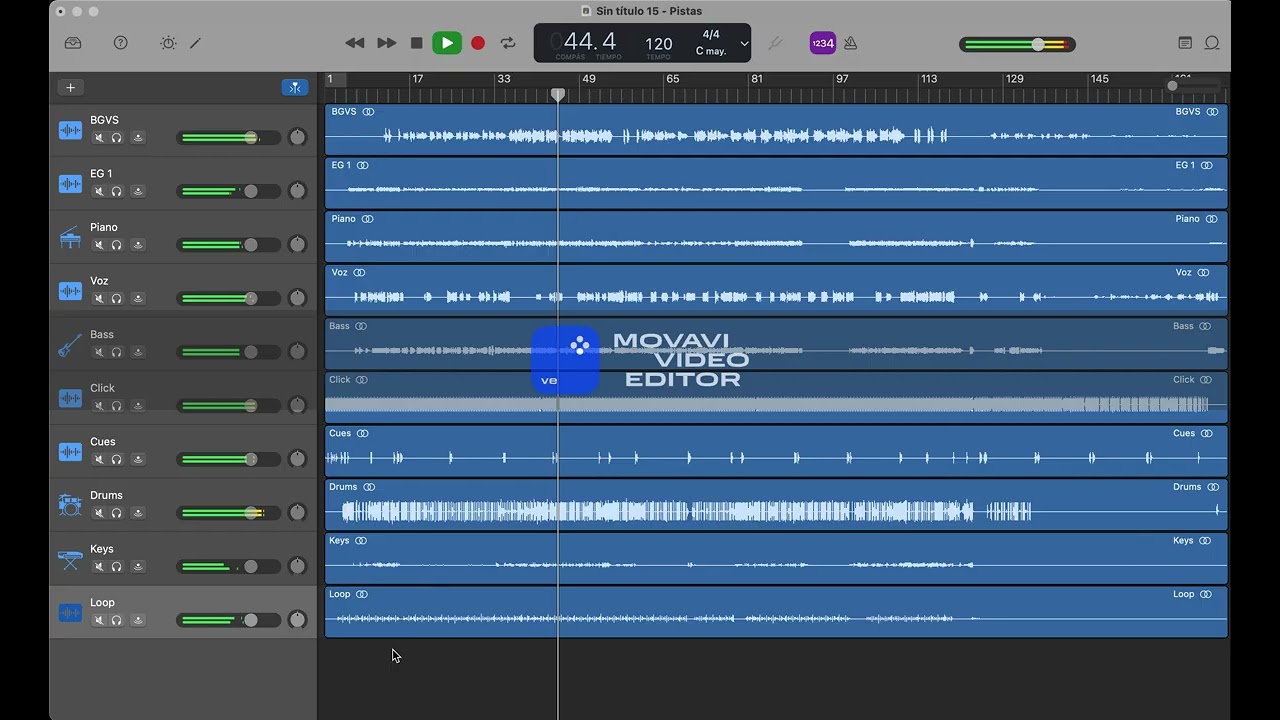The image size is (1280, 720).
Task: Open the tuner icon
Action: coord(775,43)
